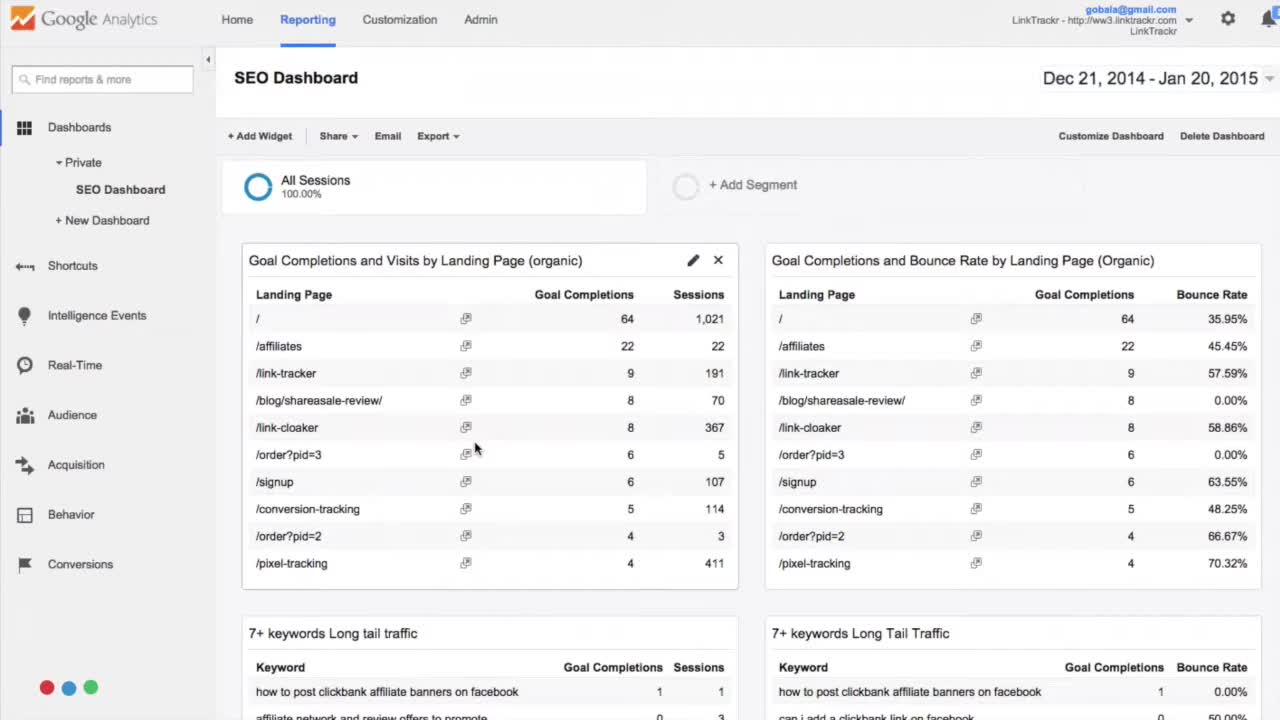Open / landing page link icon in Visits widget

(x=465, y=319)
